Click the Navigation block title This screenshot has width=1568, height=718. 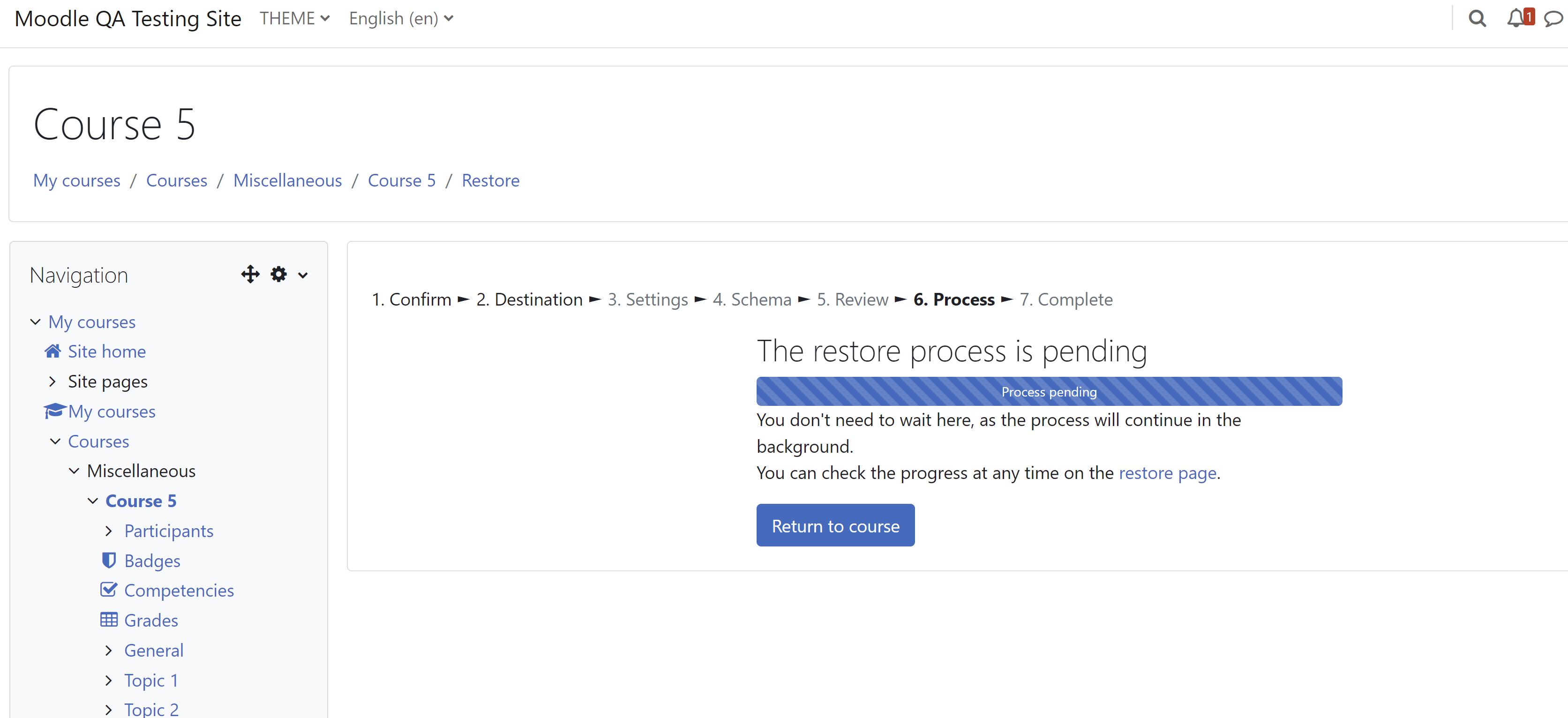click(79, 275)
